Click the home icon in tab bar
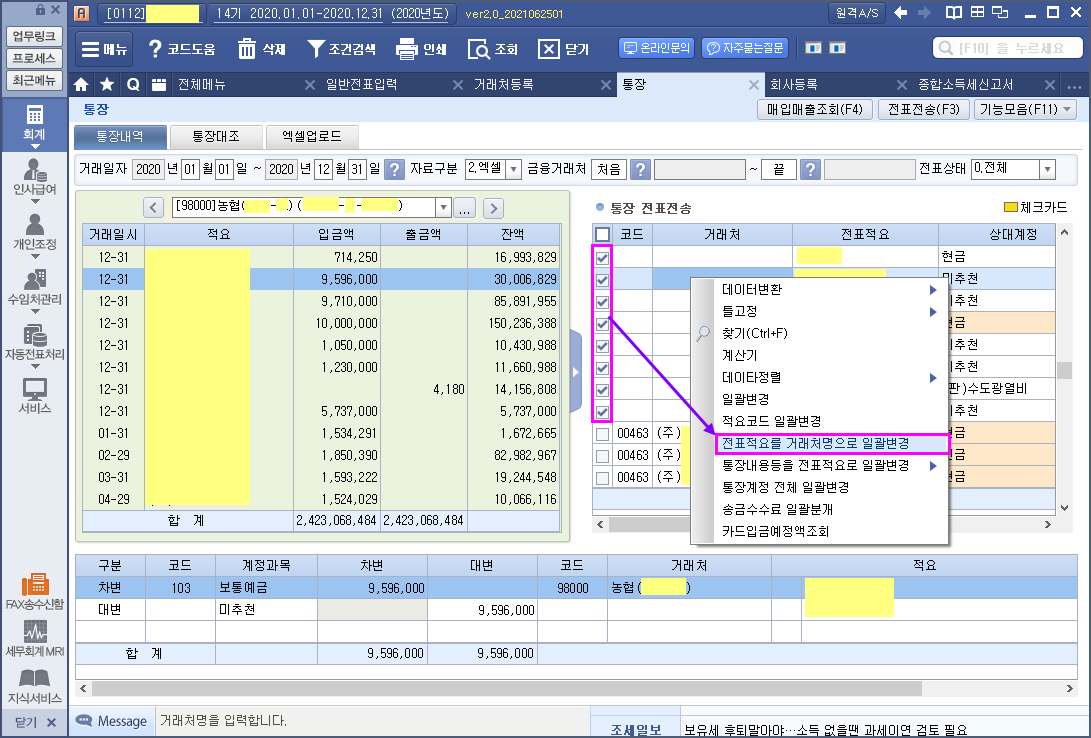Viewport: 1091px width, 738px height. point(82,85)
